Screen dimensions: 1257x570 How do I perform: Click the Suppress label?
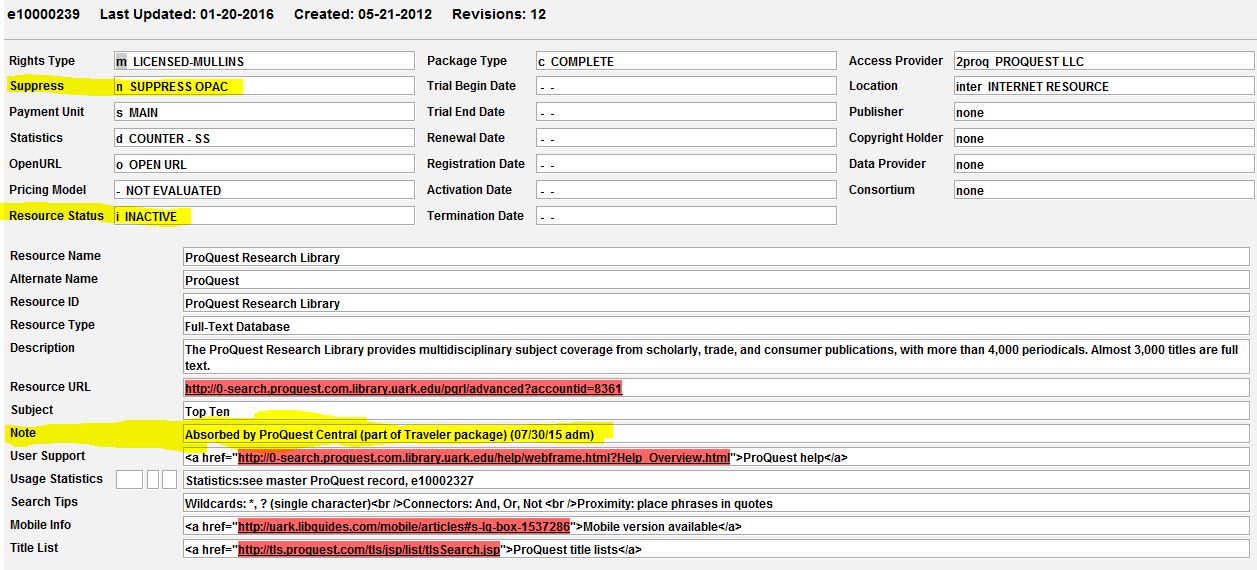[36, 86]
